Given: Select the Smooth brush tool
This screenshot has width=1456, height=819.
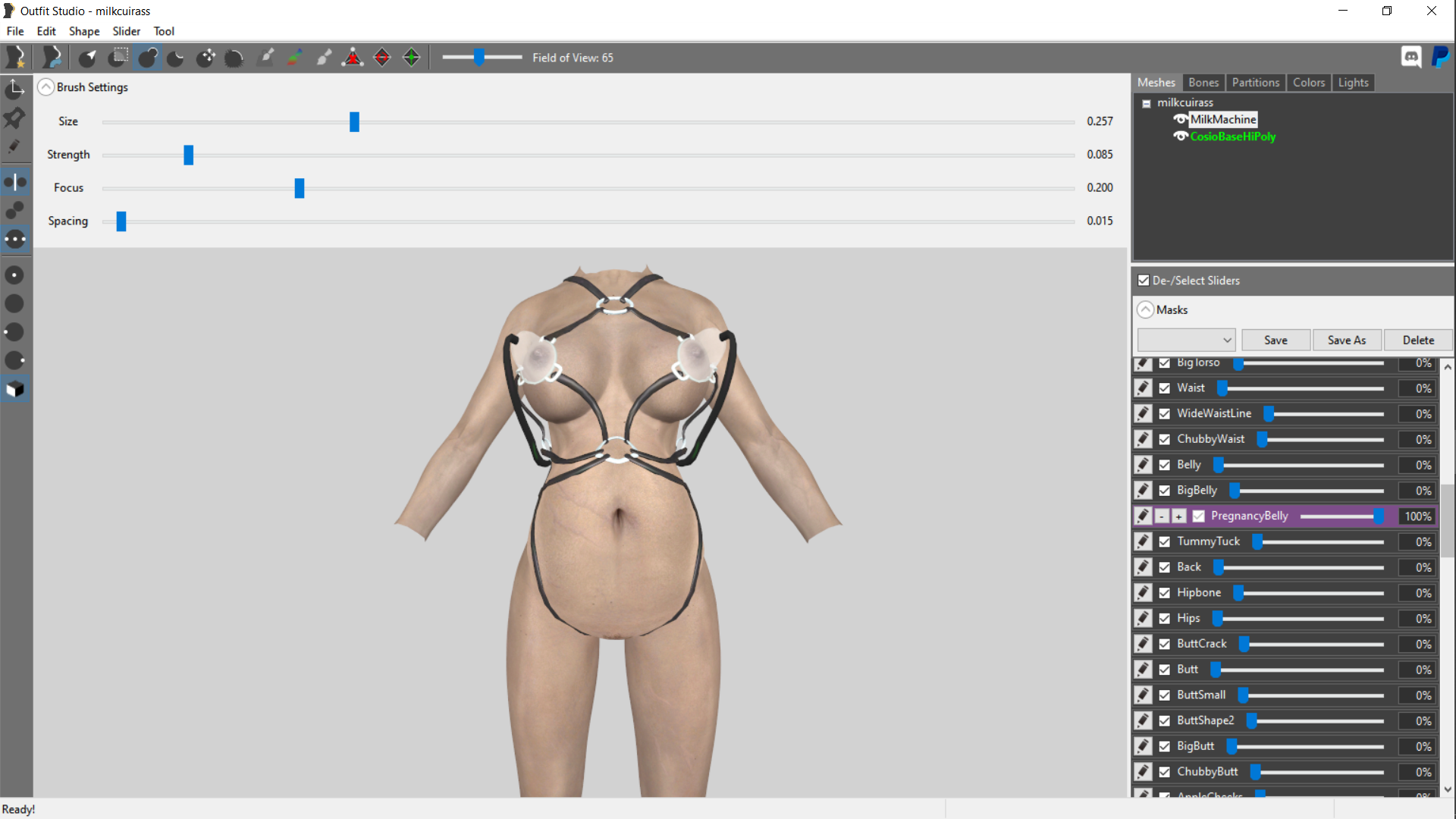Looking at the screenshot, I should pyautogui.click(x=234, y=58).
